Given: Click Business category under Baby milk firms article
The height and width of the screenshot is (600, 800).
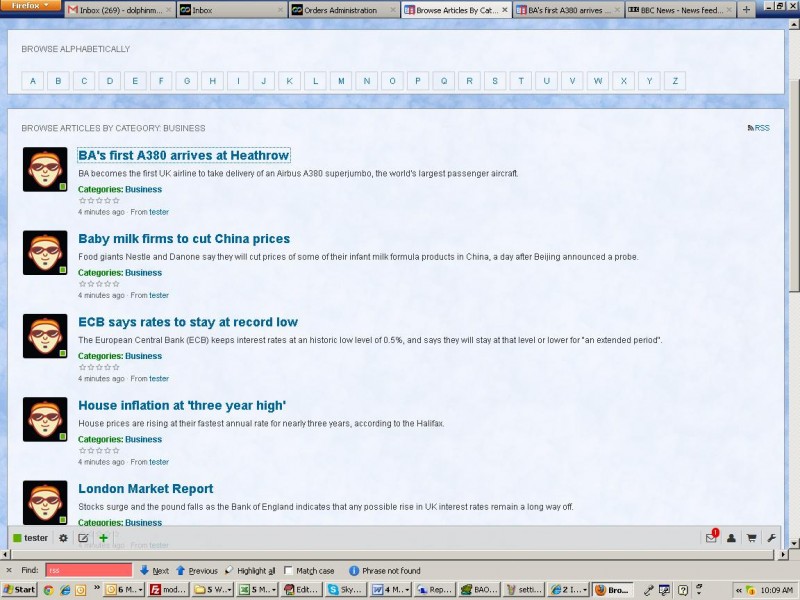Looking at the screenshot, I should pos(143,273).
